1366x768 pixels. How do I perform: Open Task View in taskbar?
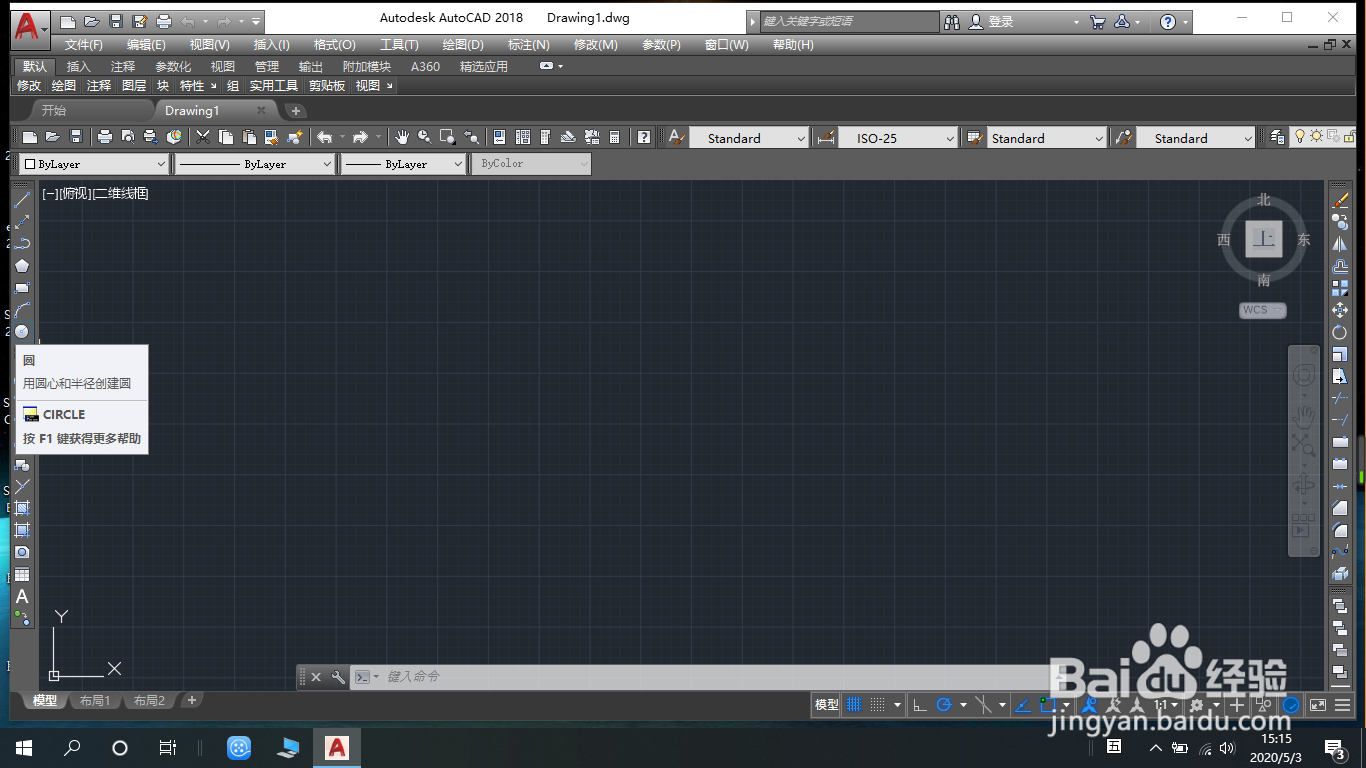point(168,747)
